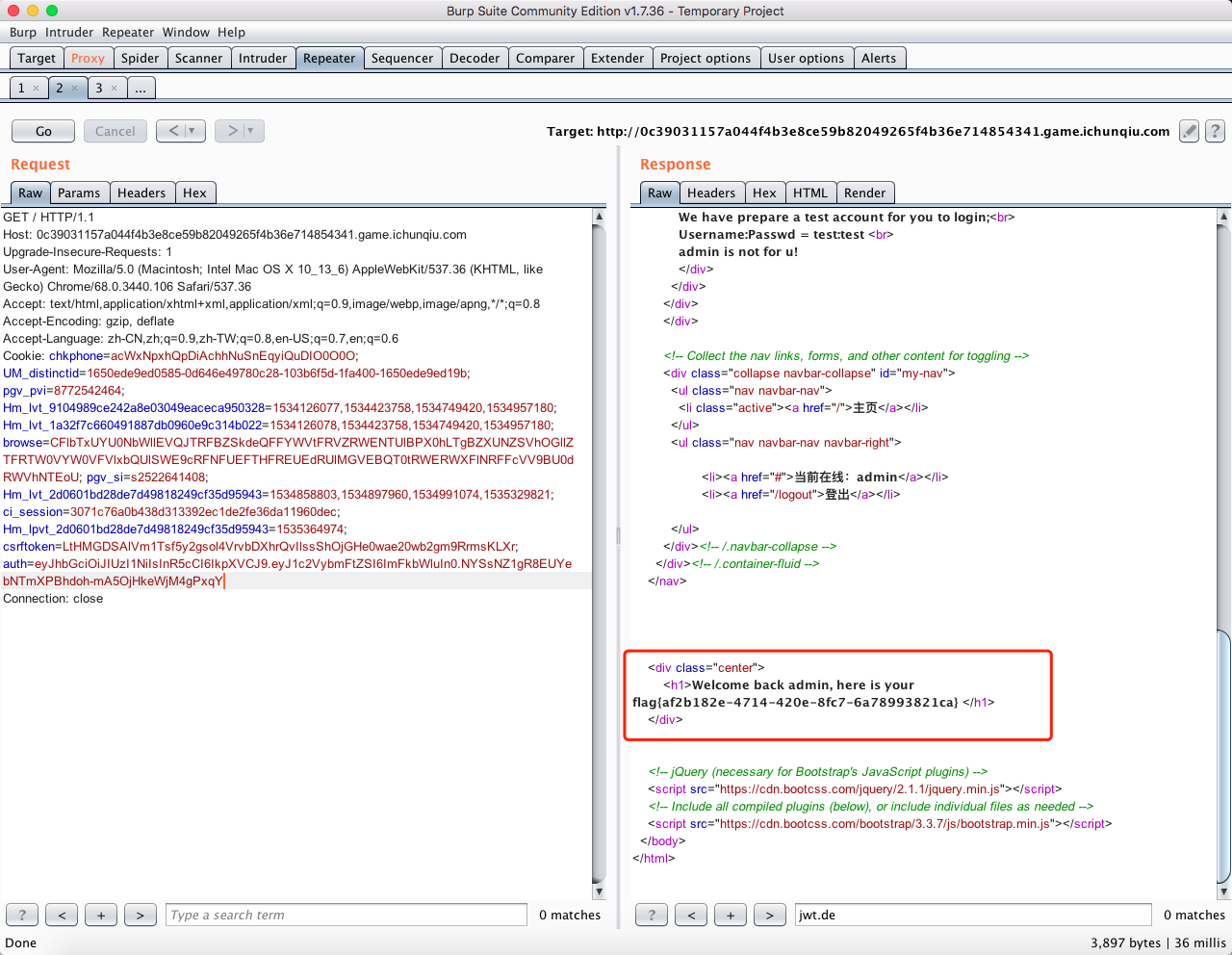1232x955 pixels.
Task: Close Repeater tab 1
Action: click(x=37, y=88)
